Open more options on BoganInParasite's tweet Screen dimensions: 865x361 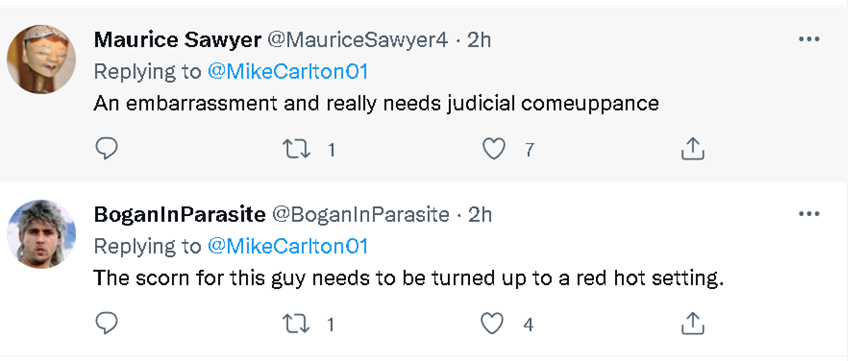coord(809,214)
